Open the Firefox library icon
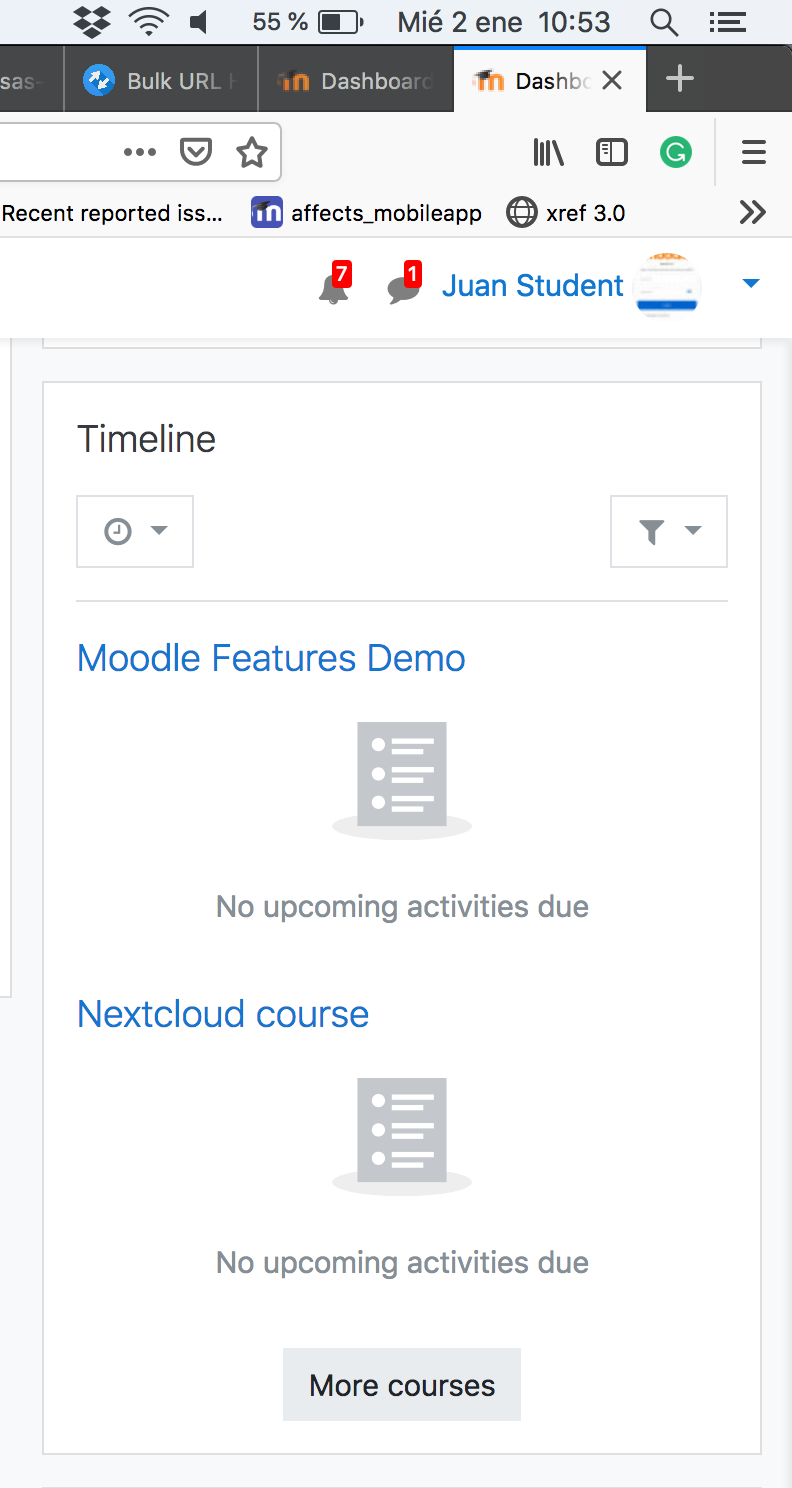This screenshot has height=1488, width=792. [549, 152]
